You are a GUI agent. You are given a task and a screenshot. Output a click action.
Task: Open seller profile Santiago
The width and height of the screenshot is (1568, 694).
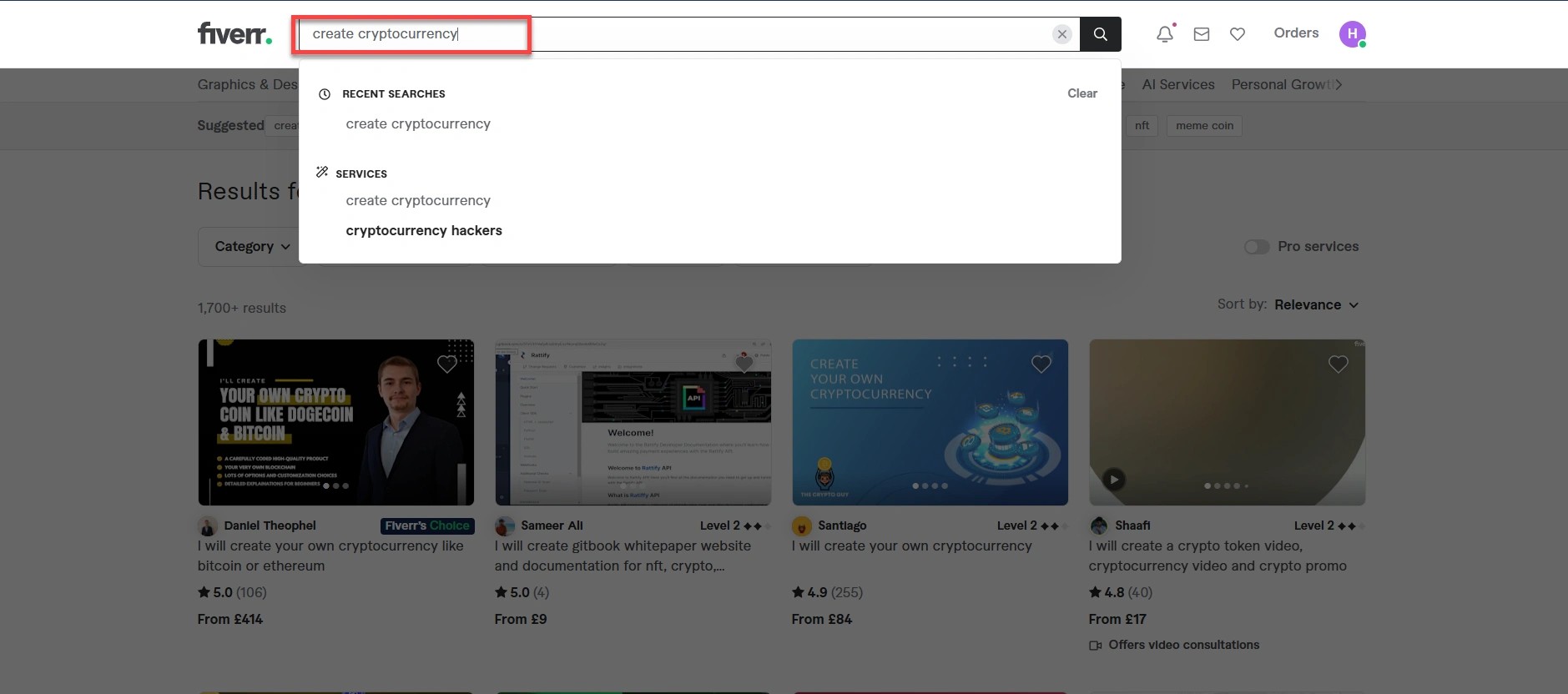pos(842,526)
